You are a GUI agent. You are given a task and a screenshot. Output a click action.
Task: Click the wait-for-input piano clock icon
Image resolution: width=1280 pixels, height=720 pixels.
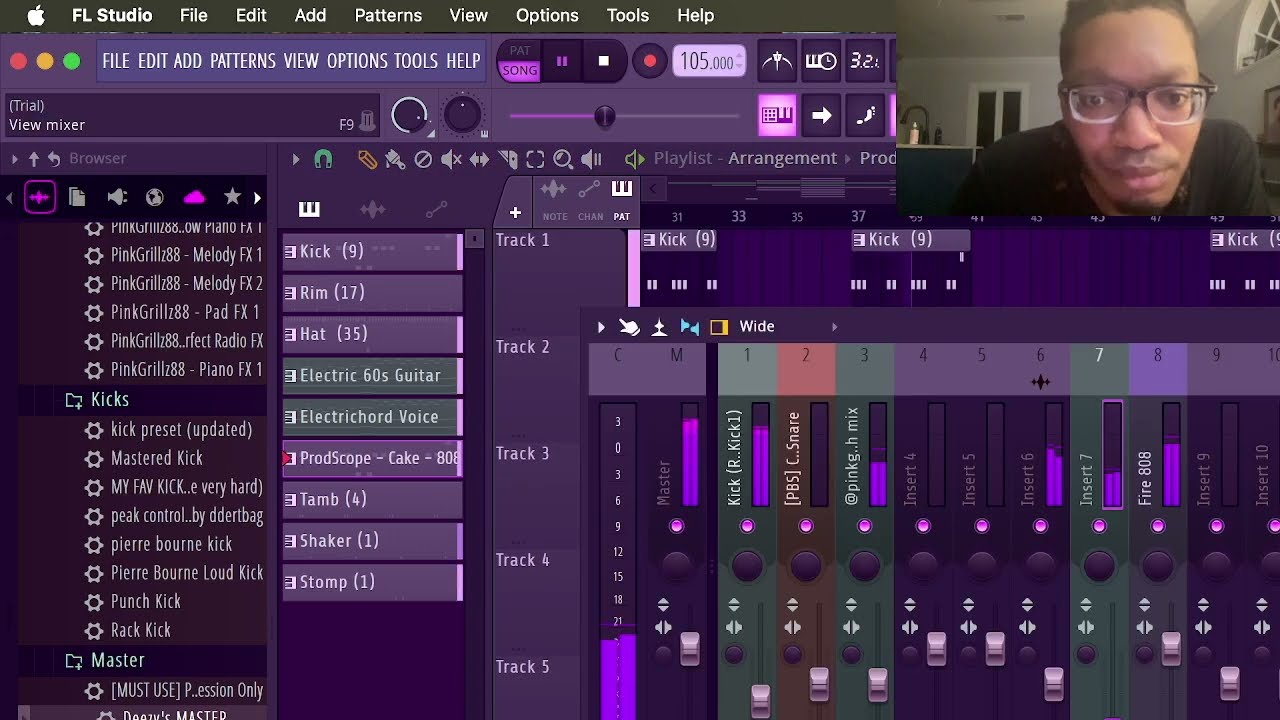[821, 61]
